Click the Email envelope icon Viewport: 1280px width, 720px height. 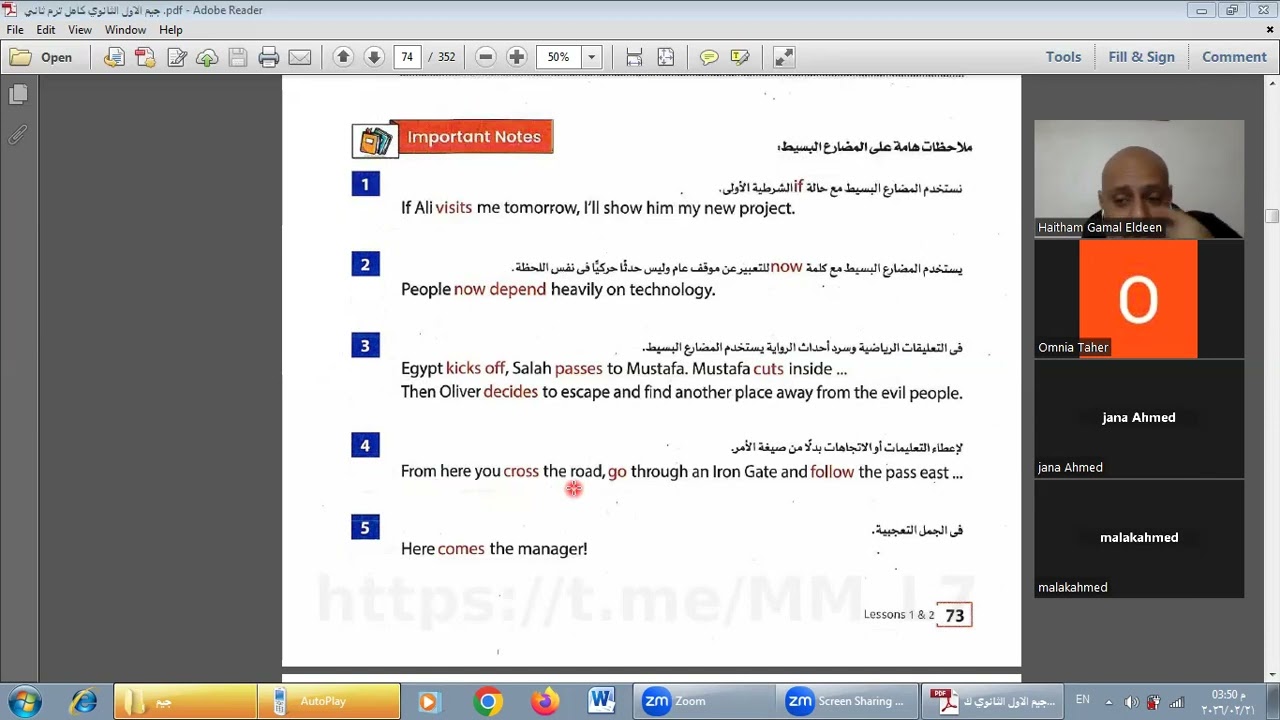coord(299,57)
